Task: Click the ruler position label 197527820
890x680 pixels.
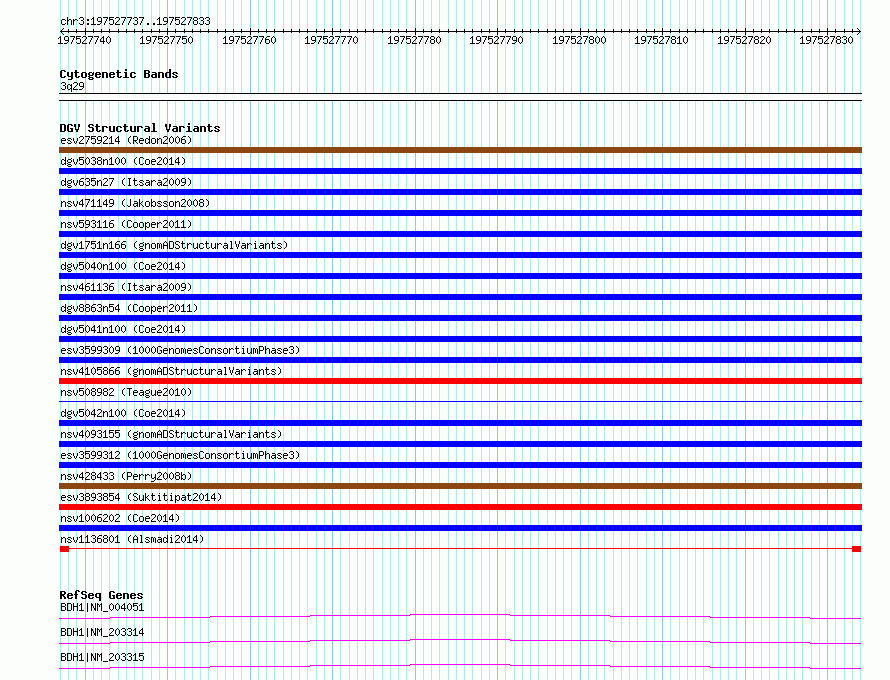Action: tap(744, 40)
